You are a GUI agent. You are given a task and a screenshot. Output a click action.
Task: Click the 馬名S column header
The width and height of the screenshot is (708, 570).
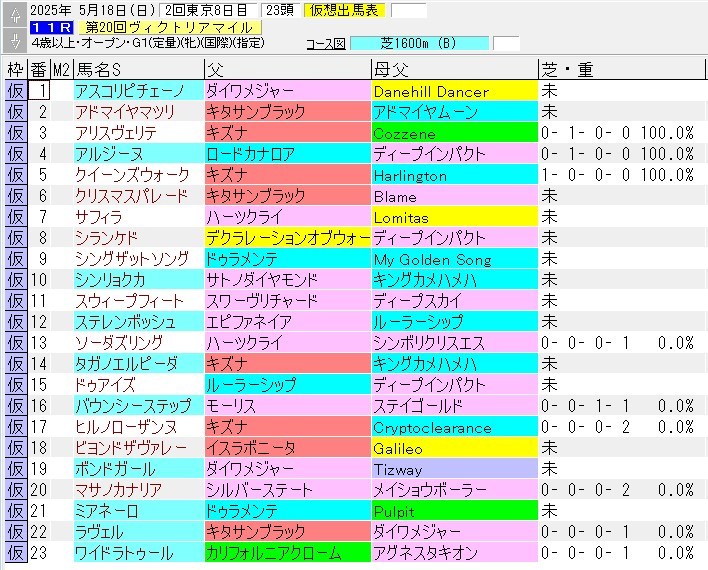click(139, 70)
